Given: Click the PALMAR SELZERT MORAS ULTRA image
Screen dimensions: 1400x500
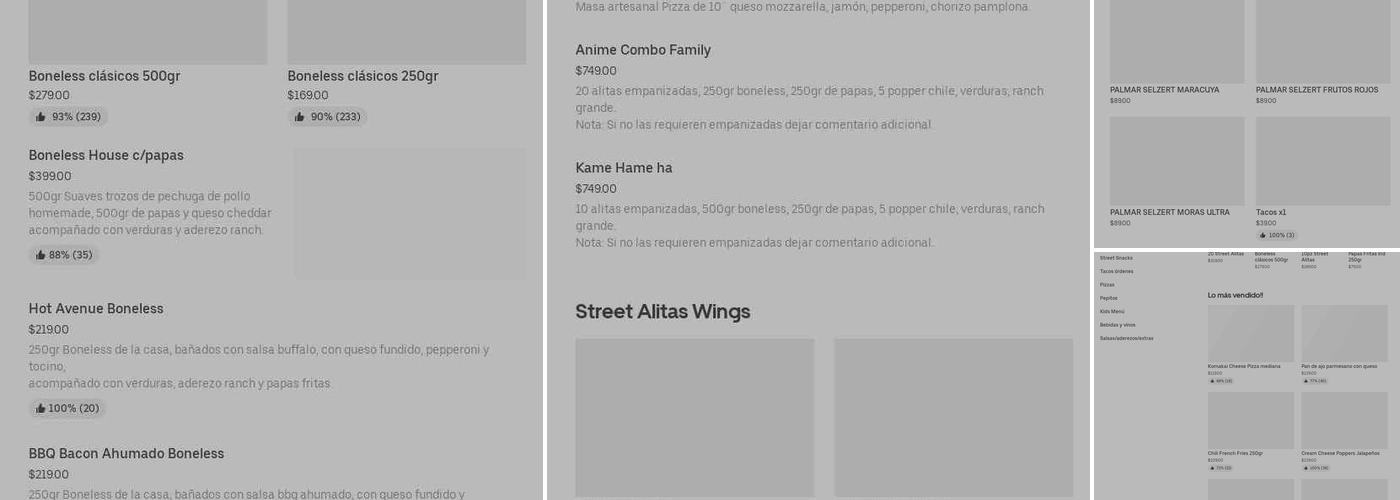Looking at the screenshot, I should point(1177,161).
